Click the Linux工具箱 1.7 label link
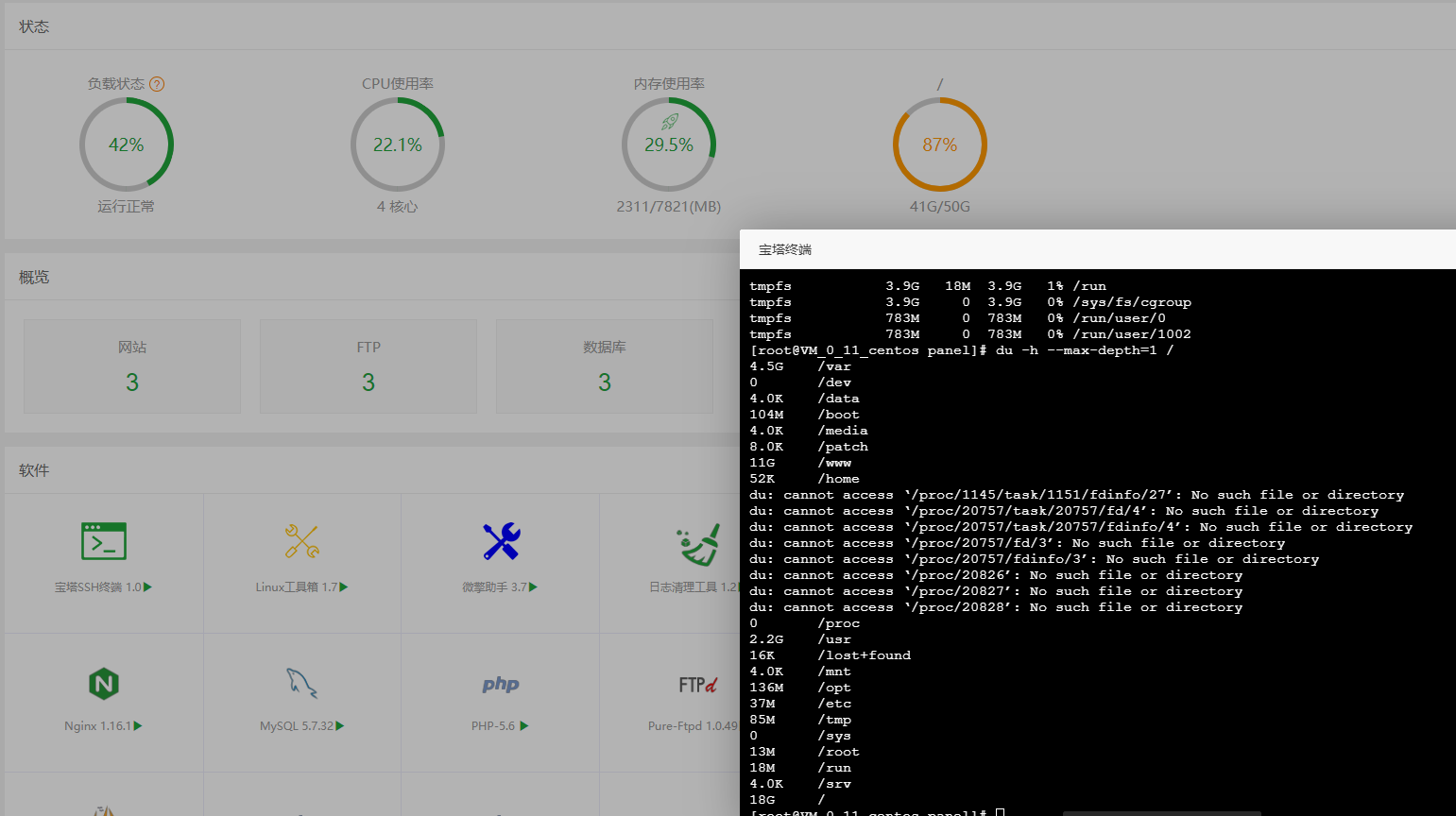Screen dimensions: 1456x816 click(301, 587)
